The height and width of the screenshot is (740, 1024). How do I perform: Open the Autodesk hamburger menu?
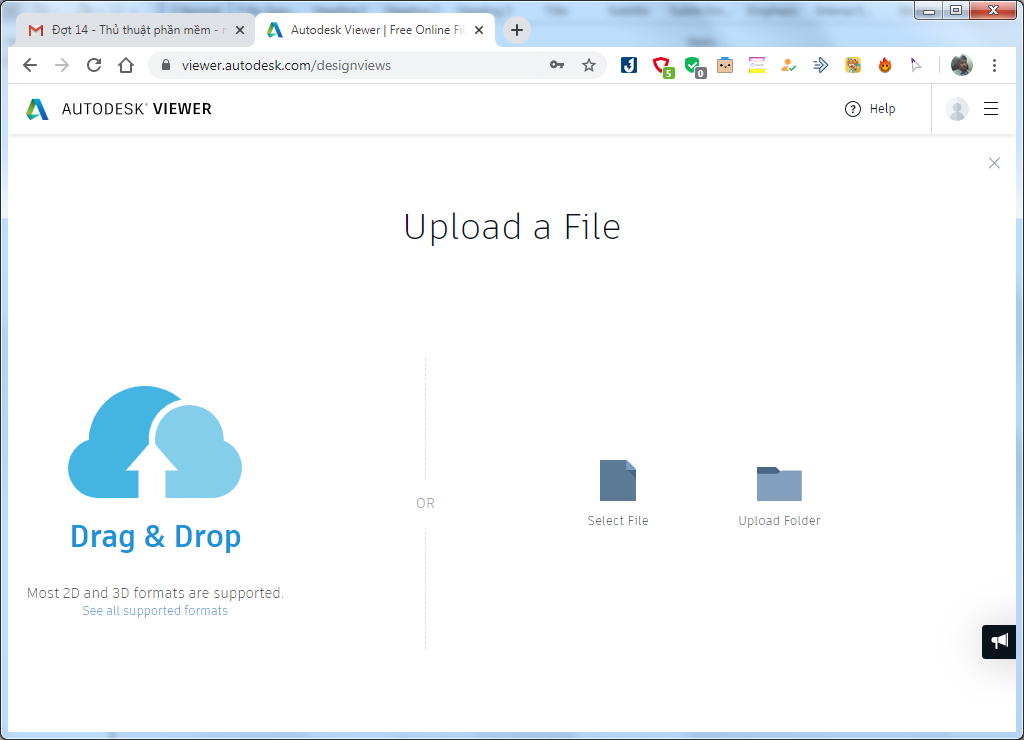991,109
